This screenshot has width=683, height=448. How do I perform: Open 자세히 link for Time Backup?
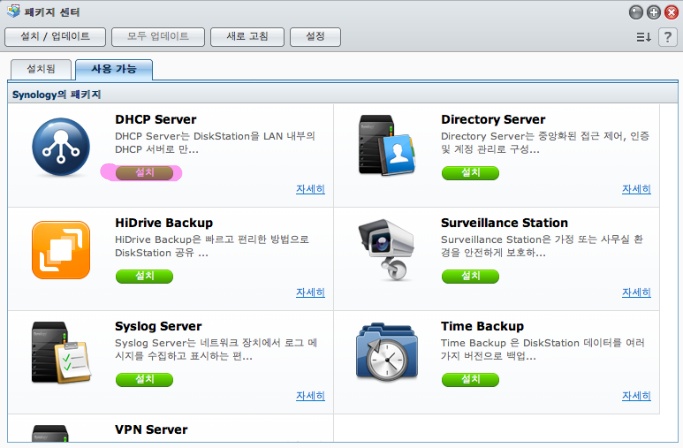pyautogui.click(x=636, y=396)
